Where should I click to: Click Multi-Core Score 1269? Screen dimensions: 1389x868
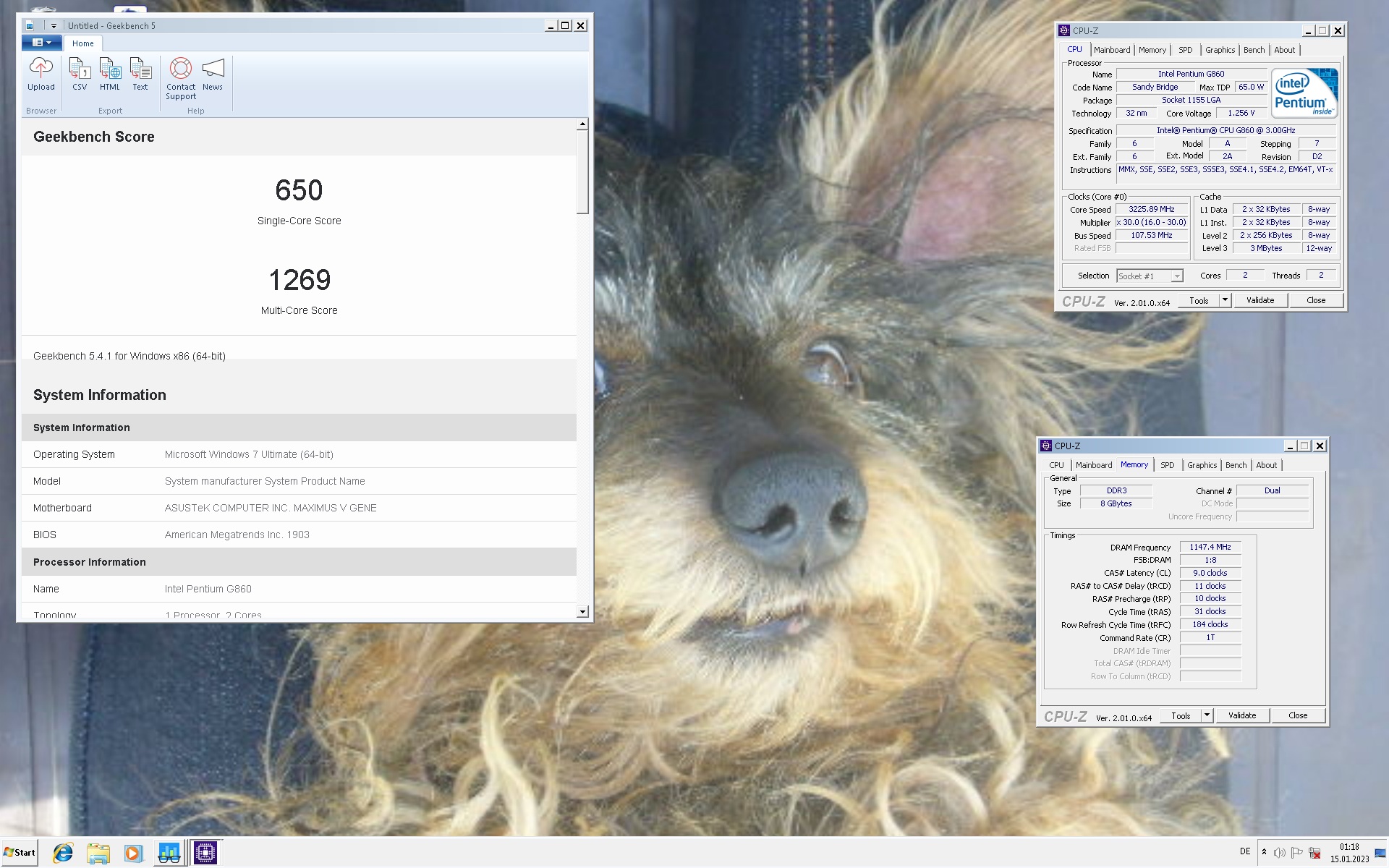tap(300, 280)
